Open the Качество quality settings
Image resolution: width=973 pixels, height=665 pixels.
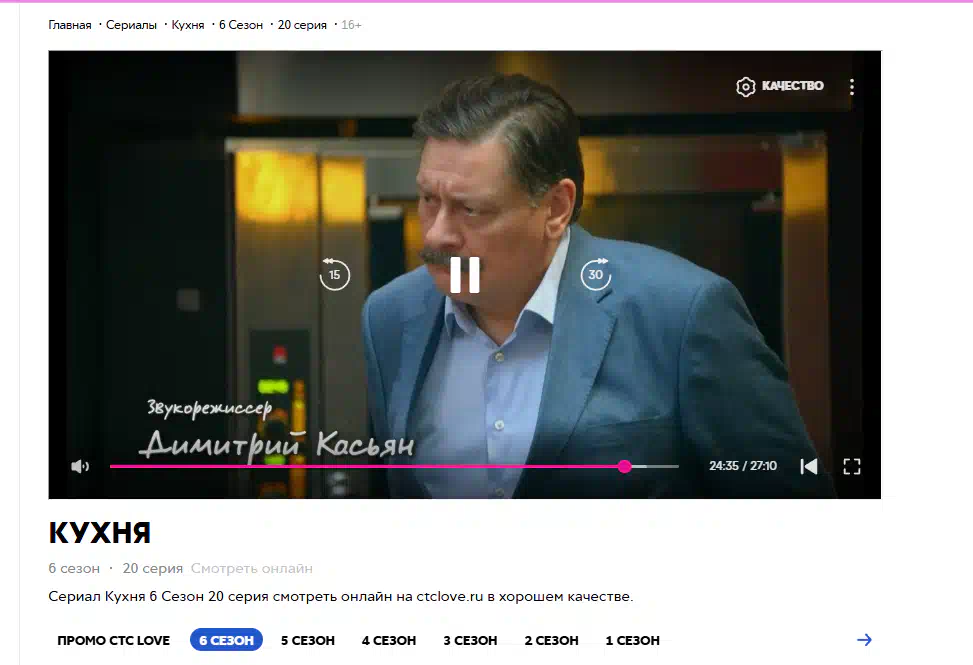pyautogui.click(x=780, y=86)
